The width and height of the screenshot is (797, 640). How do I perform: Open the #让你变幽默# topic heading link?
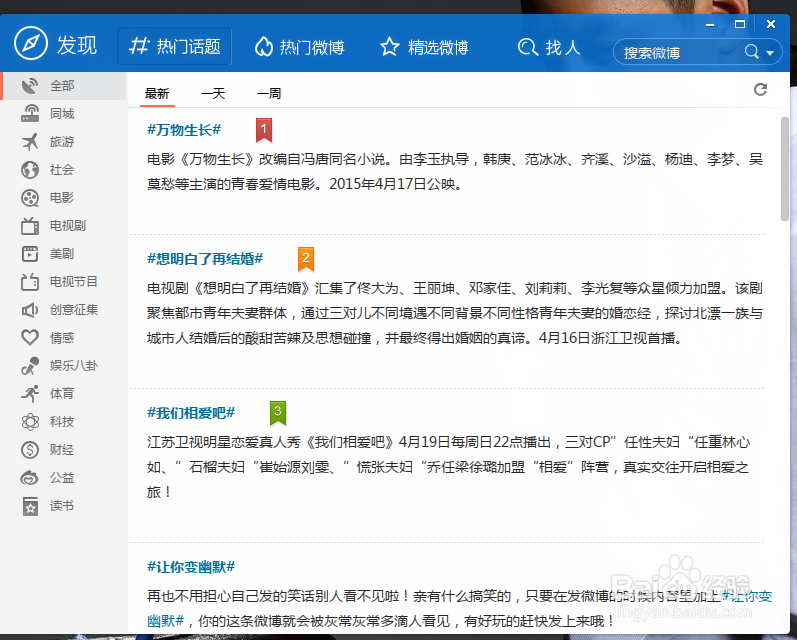point(191,567)
